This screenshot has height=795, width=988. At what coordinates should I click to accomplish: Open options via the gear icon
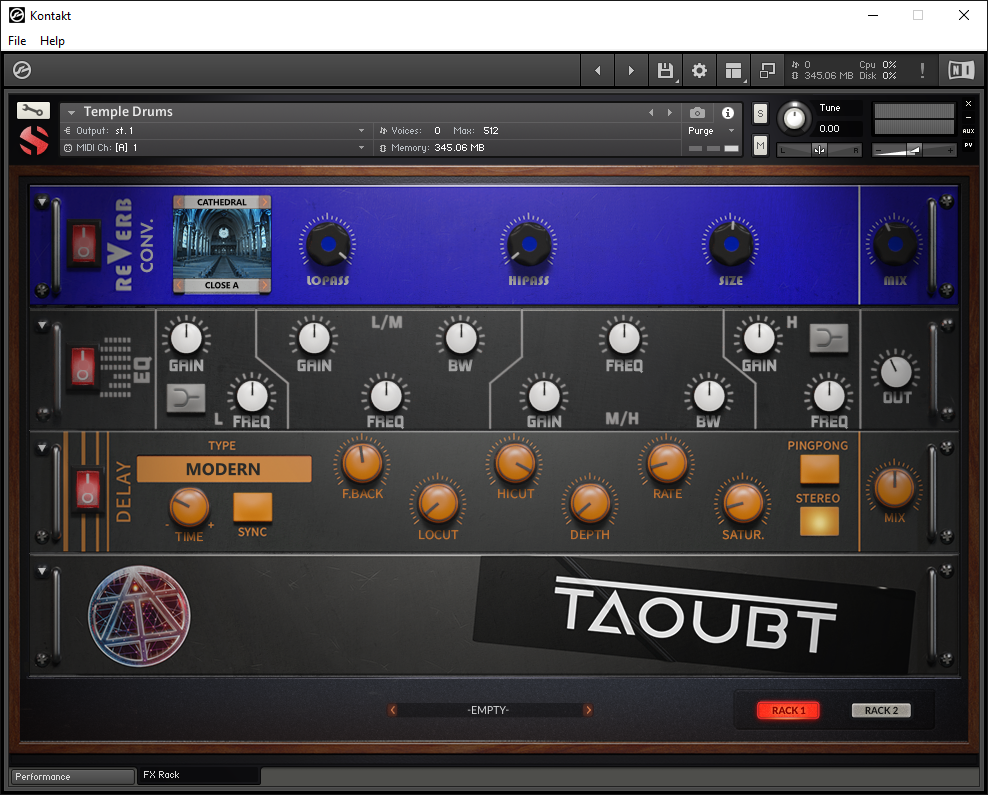click(699, 71)
